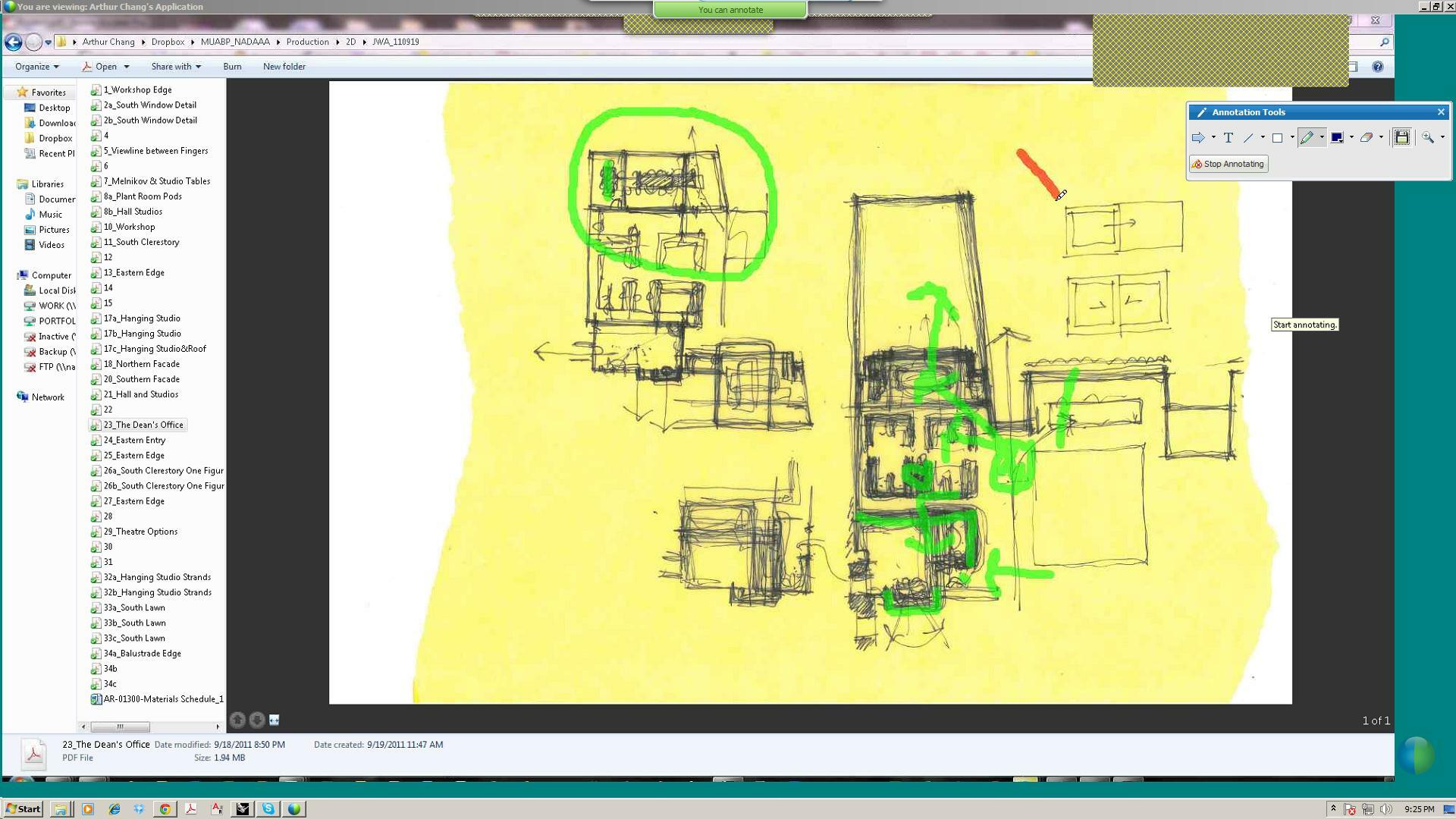Select the file 34a_Balustrade Edge
Viewport: 1456px width, 819px height.
(136, 654)
